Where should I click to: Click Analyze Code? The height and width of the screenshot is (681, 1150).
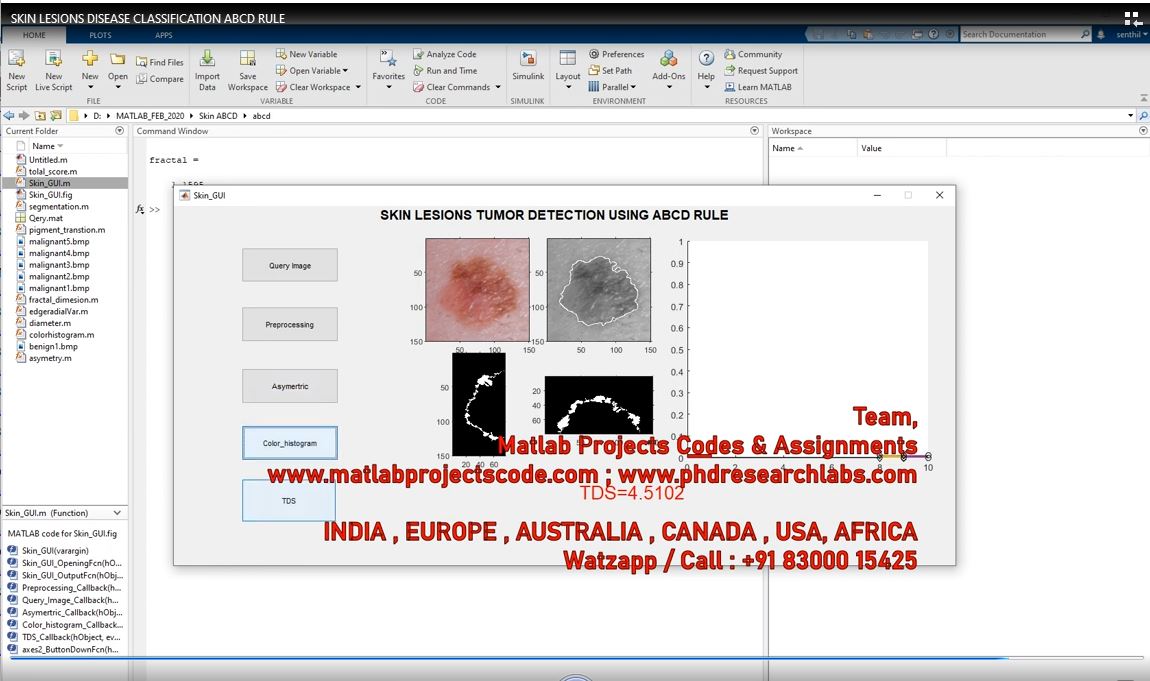pyautogui.click(x=444, y=54)
